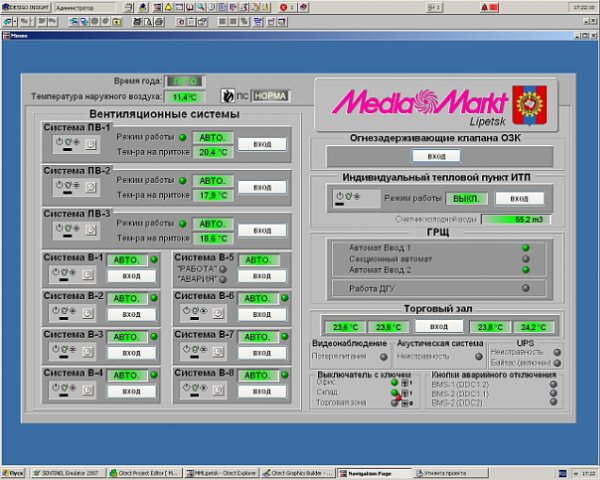The image size is (600, 480).
Task: Open the АВТО. mode selector for Система ПВ-1
Action: coord(211,137)
